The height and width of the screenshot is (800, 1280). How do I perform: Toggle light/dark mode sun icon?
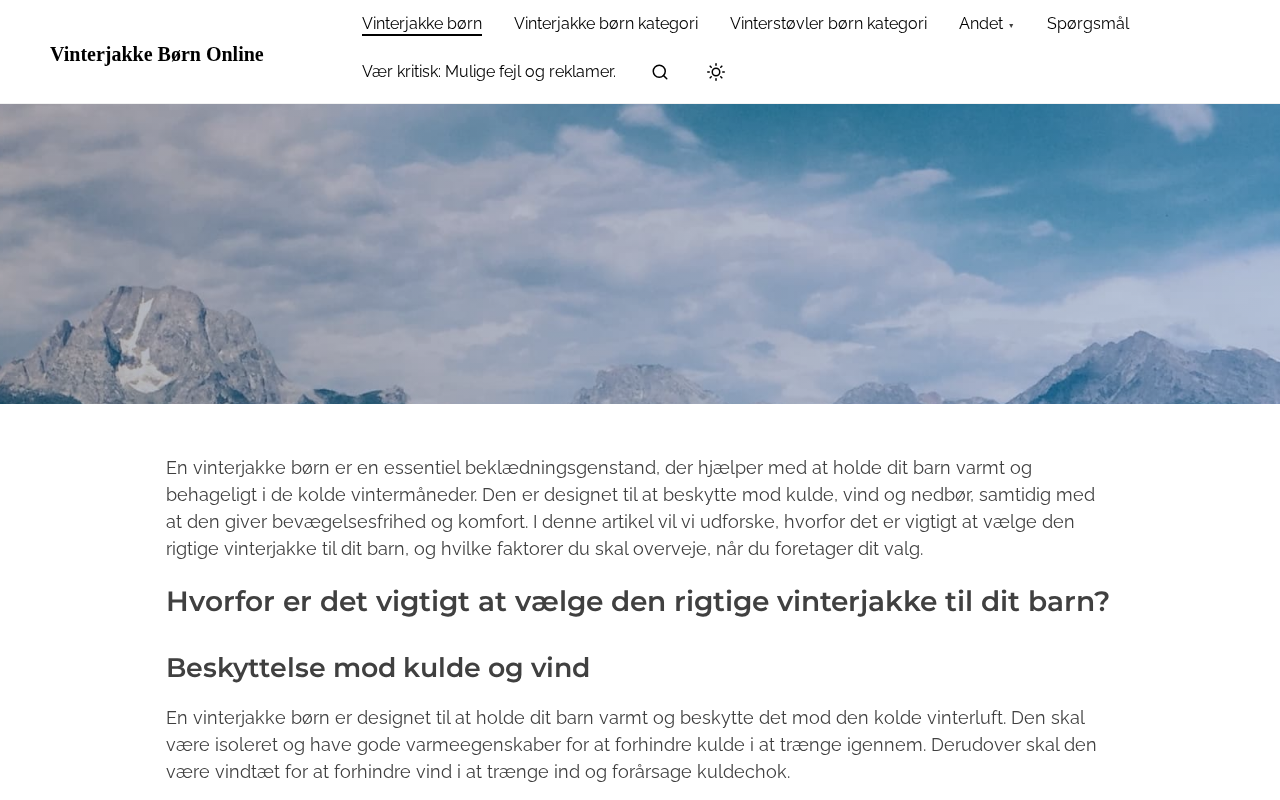(x=716, y=72)
